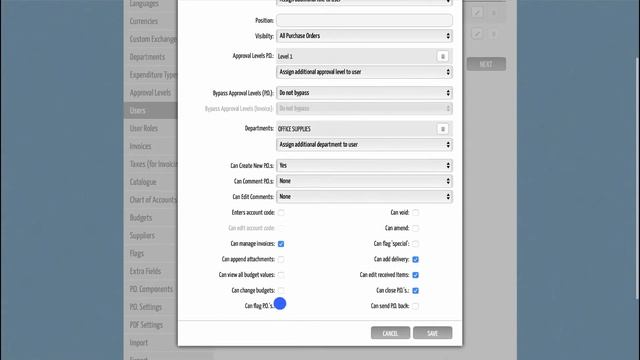Open Approval Levels in sidebar
This screenshot has height=360, width=640.
[151, 93]
